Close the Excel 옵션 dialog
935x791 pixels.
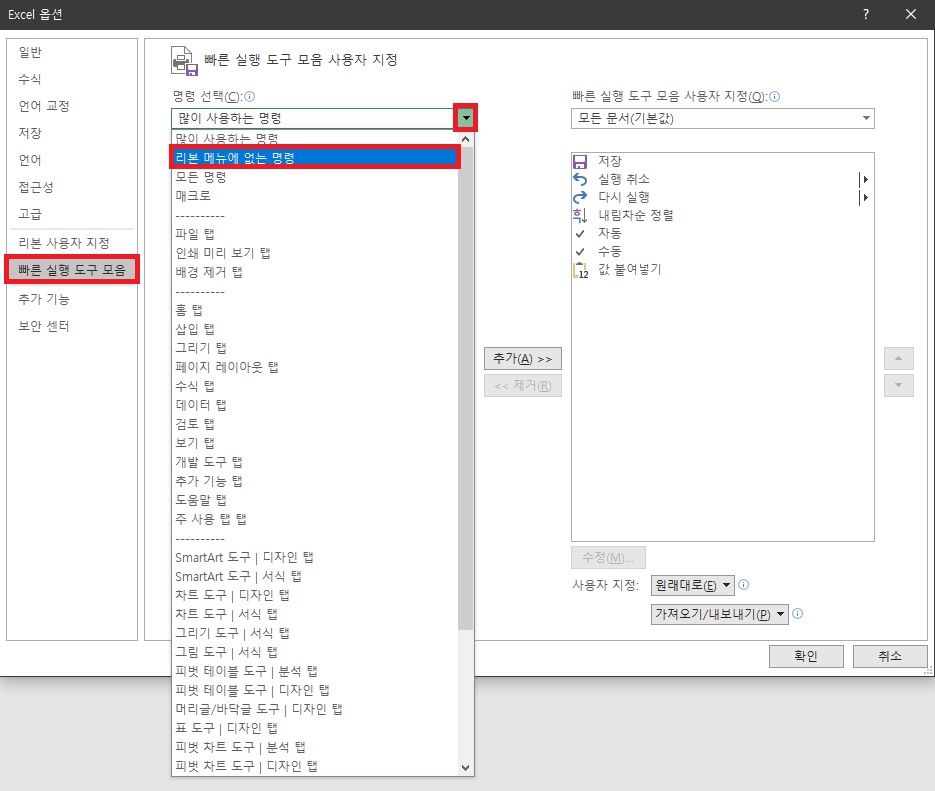(911, 14)
